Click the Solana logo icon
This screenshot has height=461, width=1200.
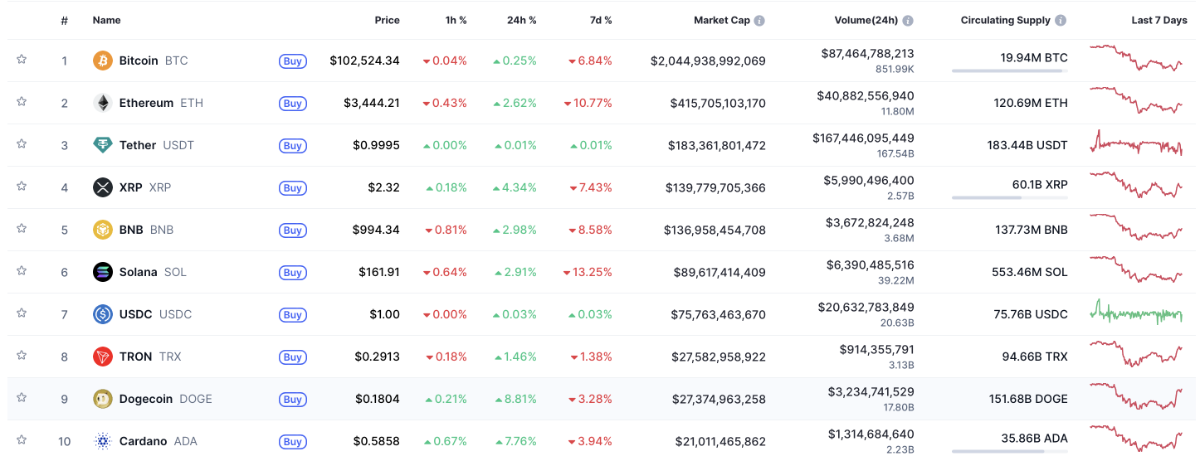(102, 272)
